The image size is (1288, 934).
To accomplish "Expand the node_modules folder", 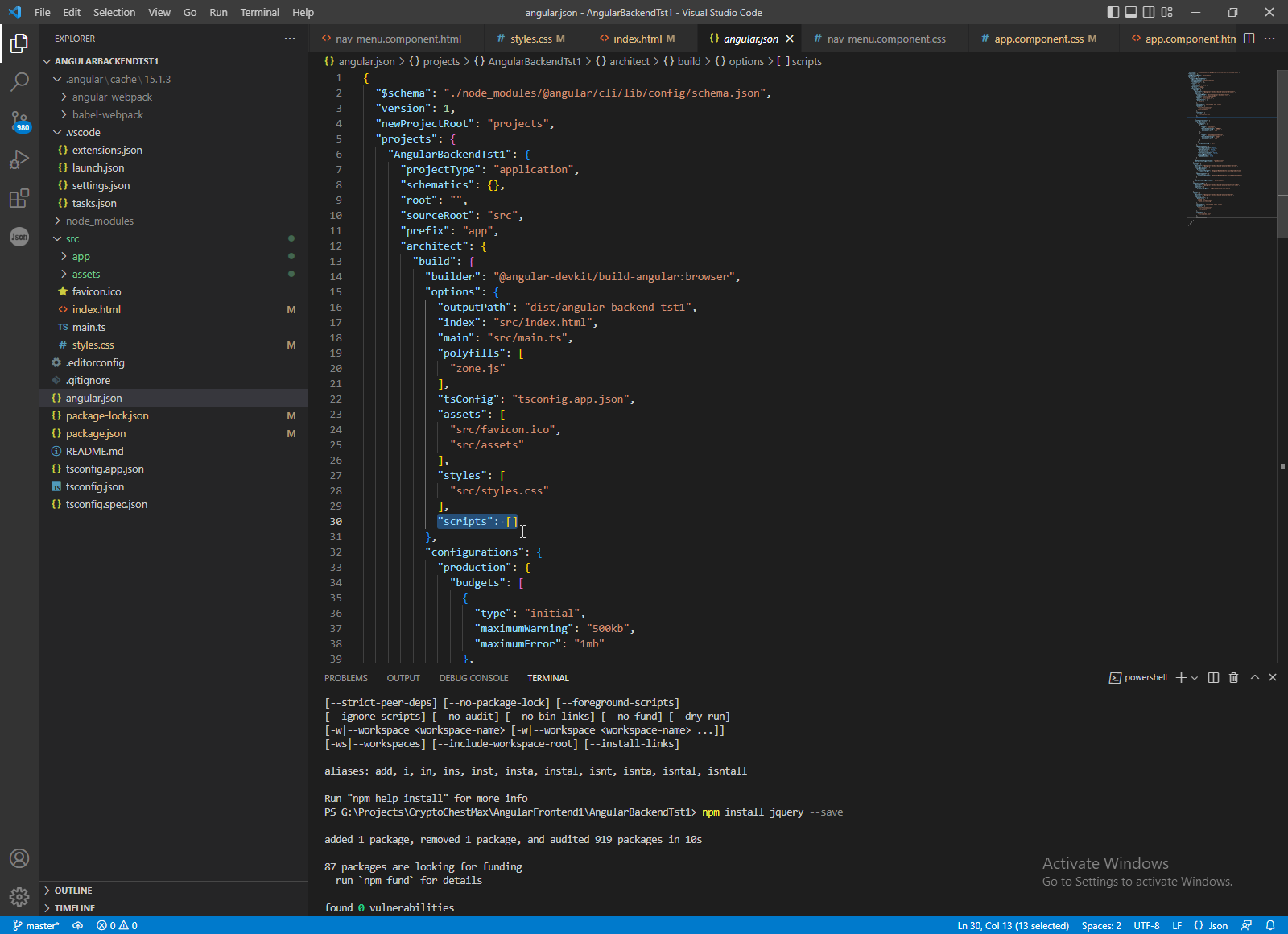I will coord(99,221).
